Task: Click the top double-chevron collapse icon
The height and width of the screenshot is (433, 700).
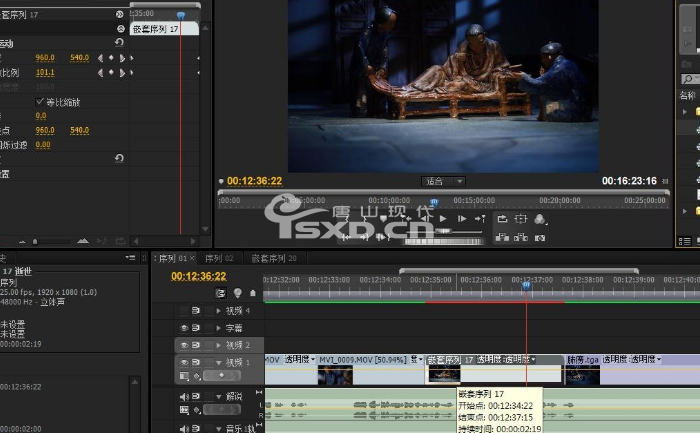Action: (x=120, y=14)
